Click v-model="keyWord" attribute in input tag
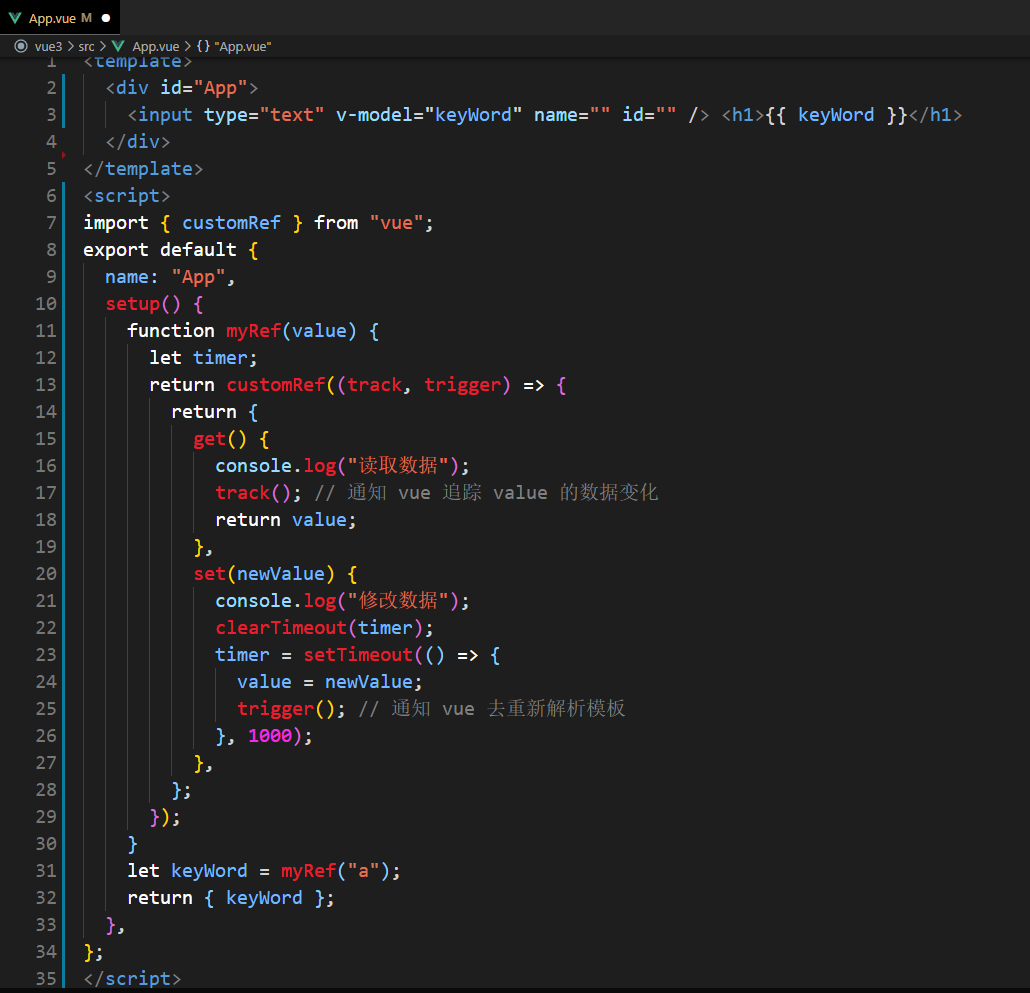 pyautogui.click(x=429, y=115)
